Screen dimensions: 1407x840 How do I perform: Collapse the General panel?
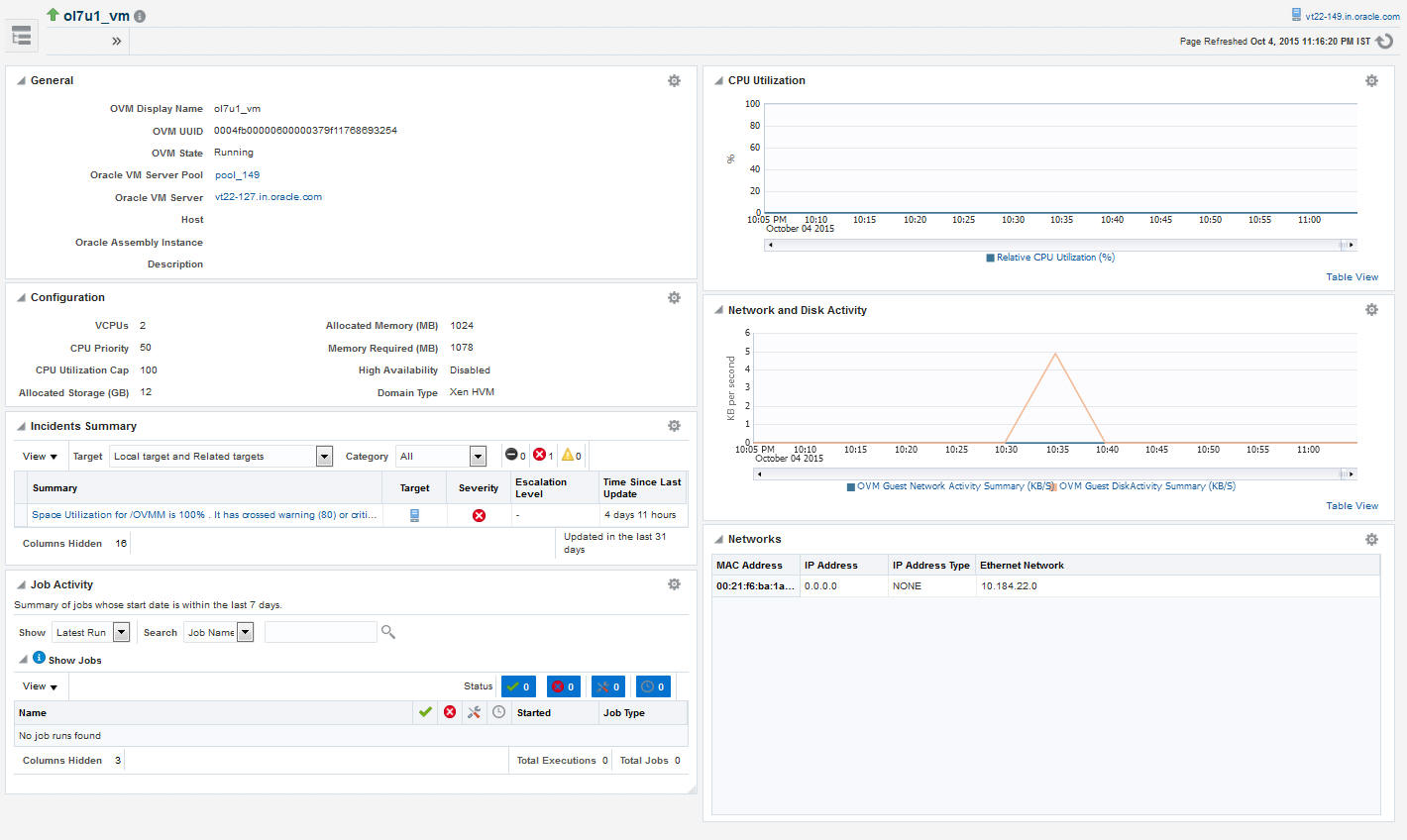point(22,81)
